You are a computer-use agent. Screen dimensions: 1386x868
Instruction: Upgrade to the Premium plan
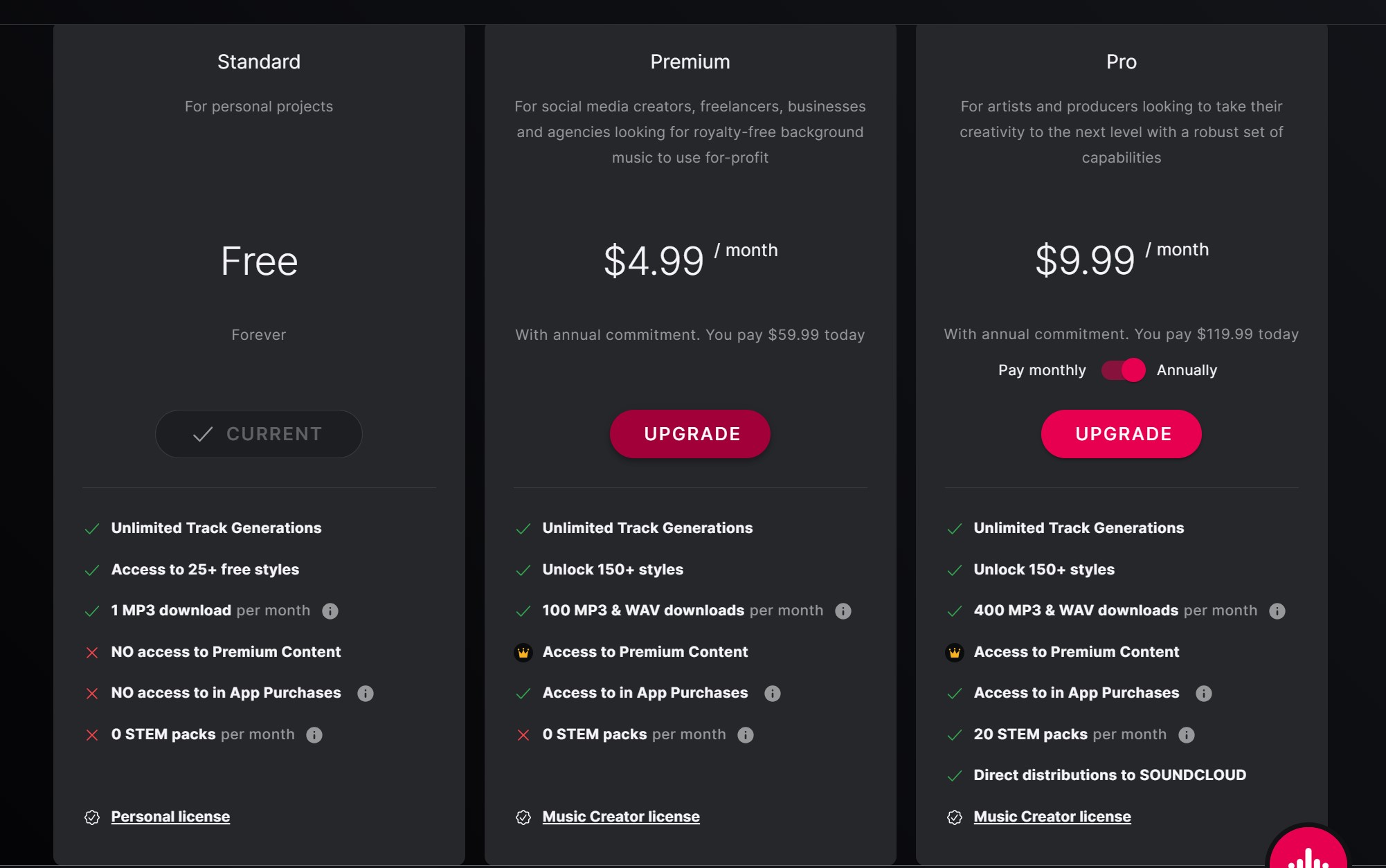(x=690, y=434)
